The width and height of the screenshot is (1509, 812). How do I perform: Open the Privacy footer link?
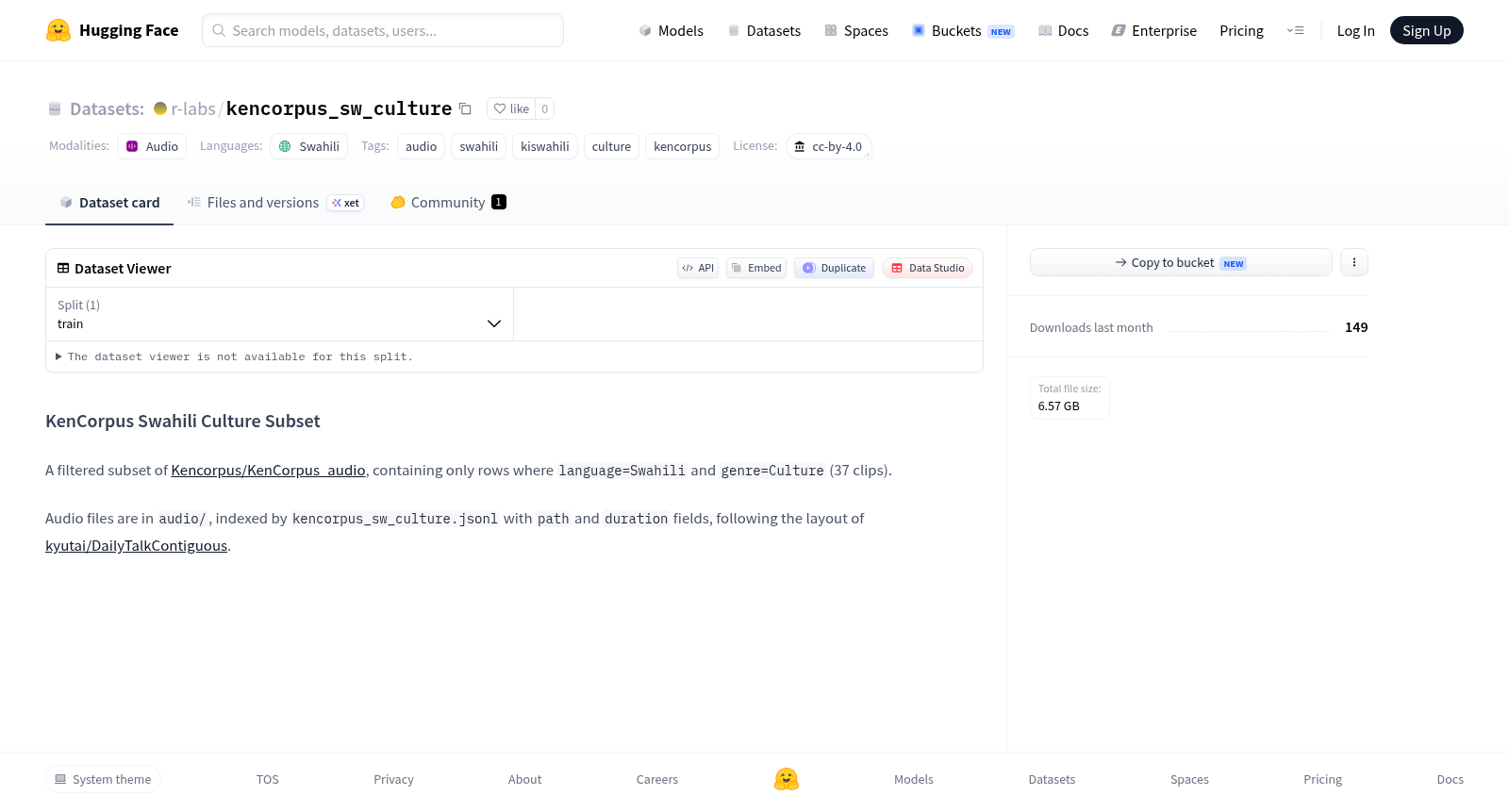coord(393,779)
